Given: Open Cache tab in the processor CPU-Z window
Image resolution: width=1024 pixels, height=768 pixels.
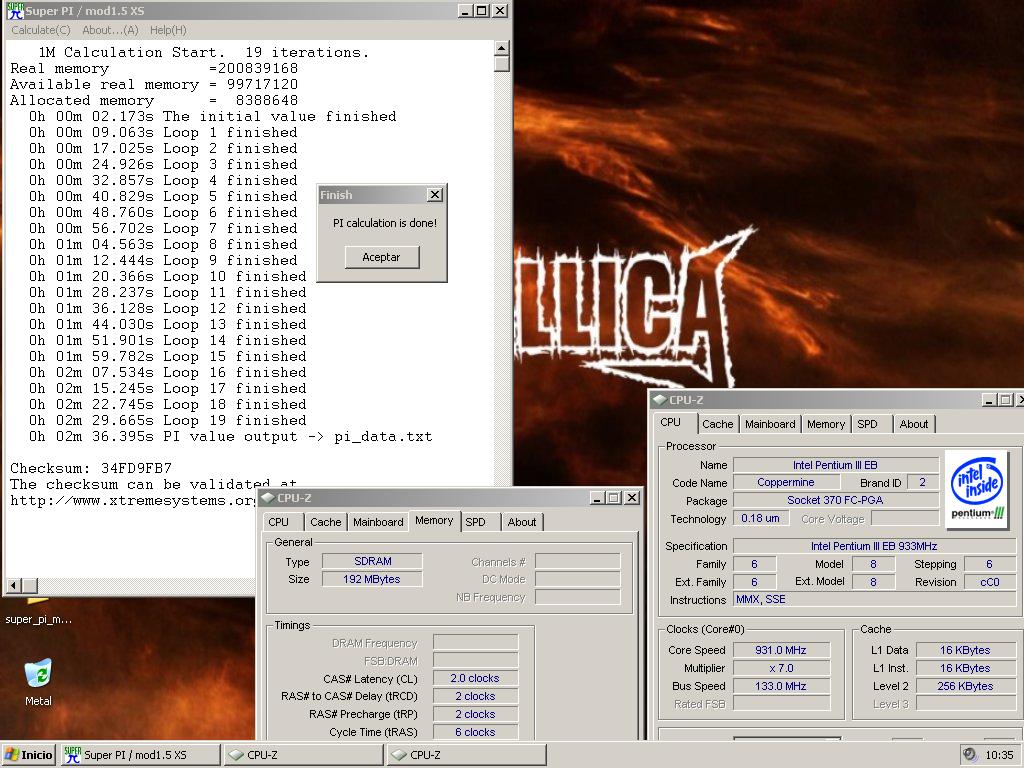Looking at the screenshot, I should (x=718, y=424).
